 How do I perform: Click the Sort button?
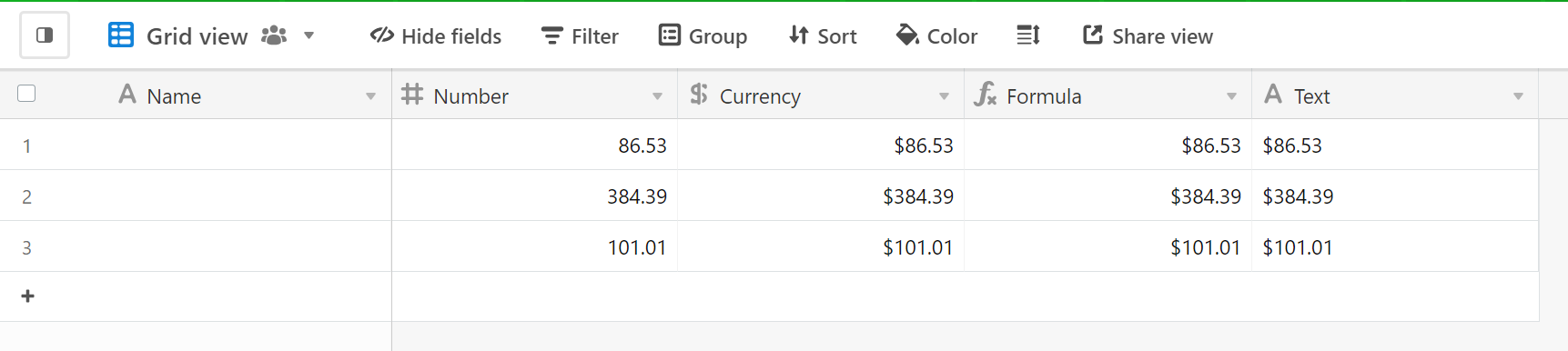[823, 36]
